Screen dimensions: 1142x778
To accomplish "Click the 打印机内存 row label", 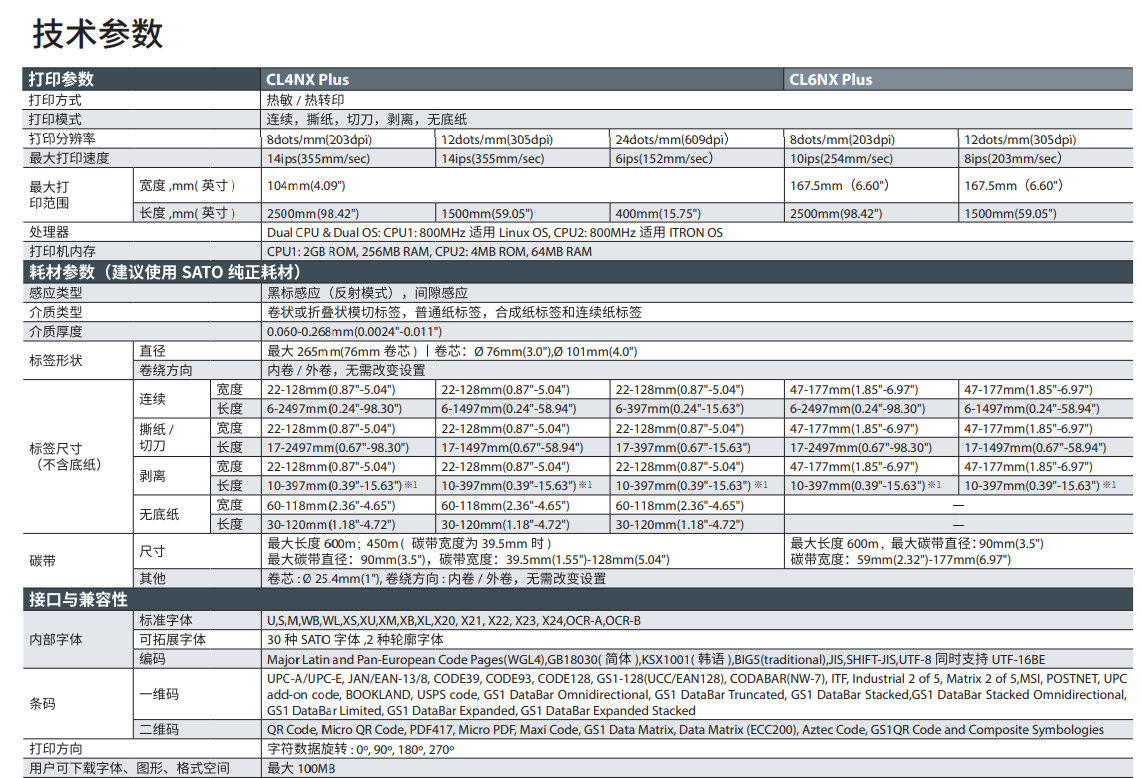I will pos(62,251).
